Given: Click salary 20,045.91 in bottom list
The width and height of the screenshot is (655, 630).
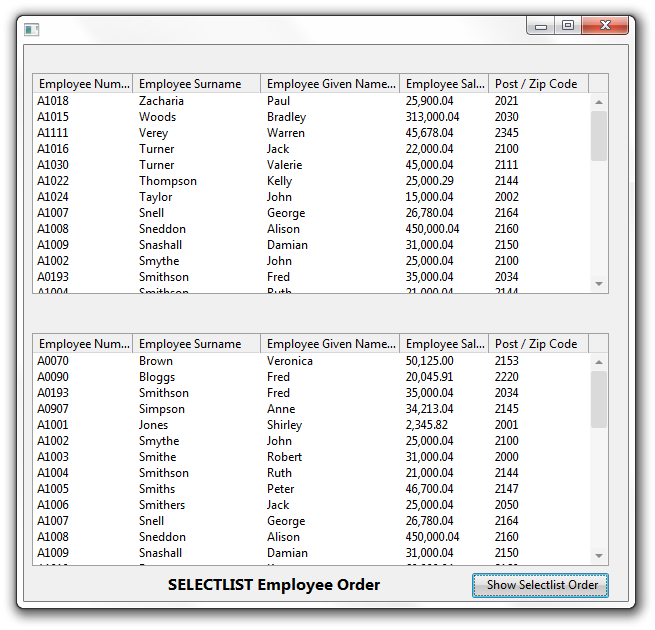Looking at the screenshot, I should tap(429, 377).
